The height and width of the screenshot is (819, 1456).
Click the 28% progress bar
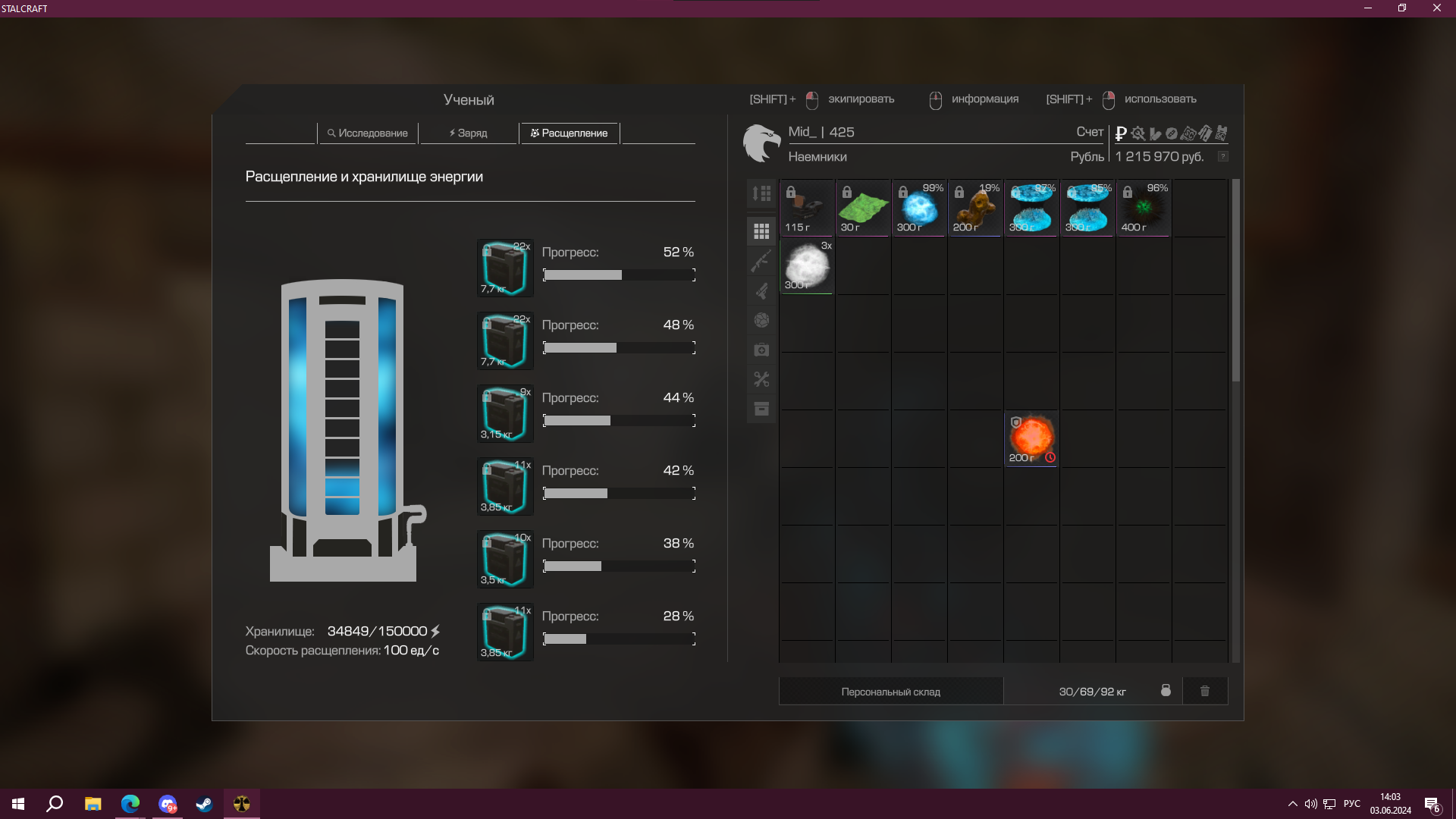pyautogui.click(x=619, y=639)
